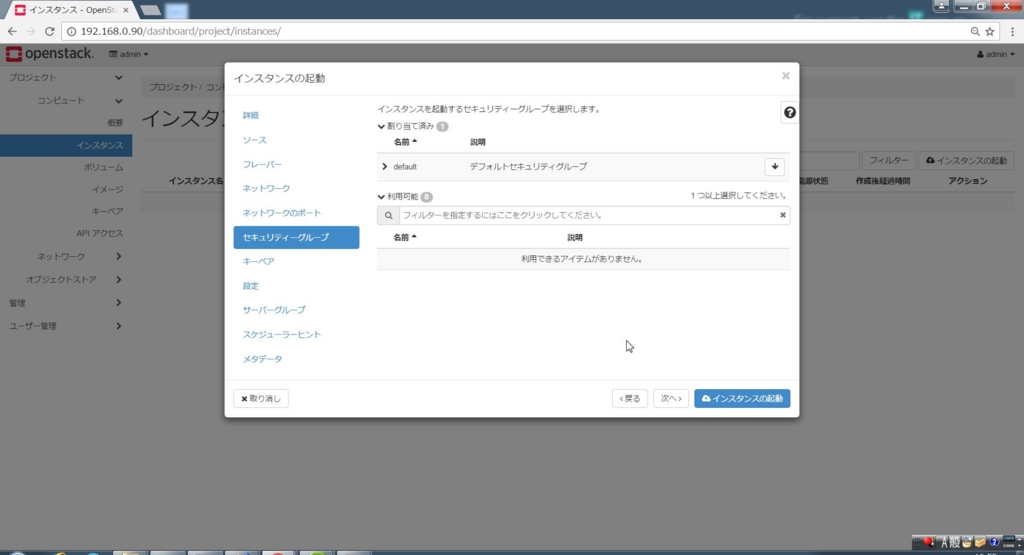Go to the ネットワークのポート wizard step
Screen dimensions: 1024x555
[281, 213]
